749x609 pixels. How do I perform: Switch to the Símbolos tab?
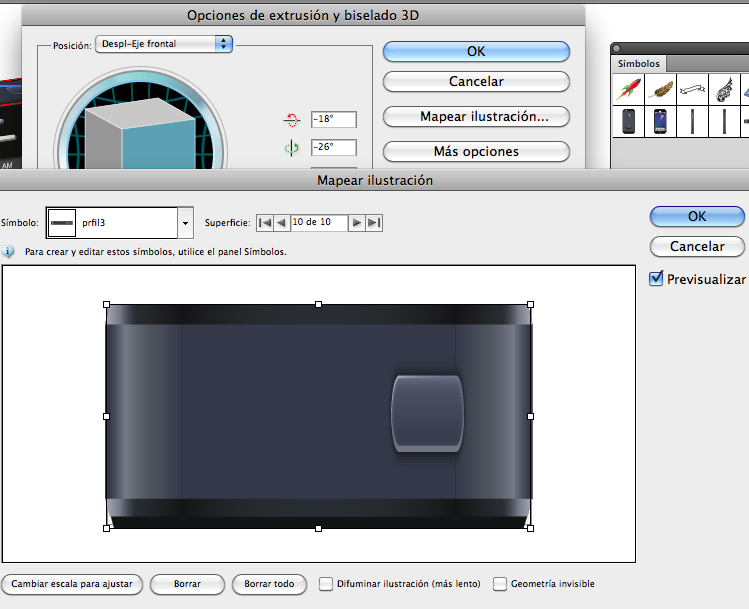638,64
